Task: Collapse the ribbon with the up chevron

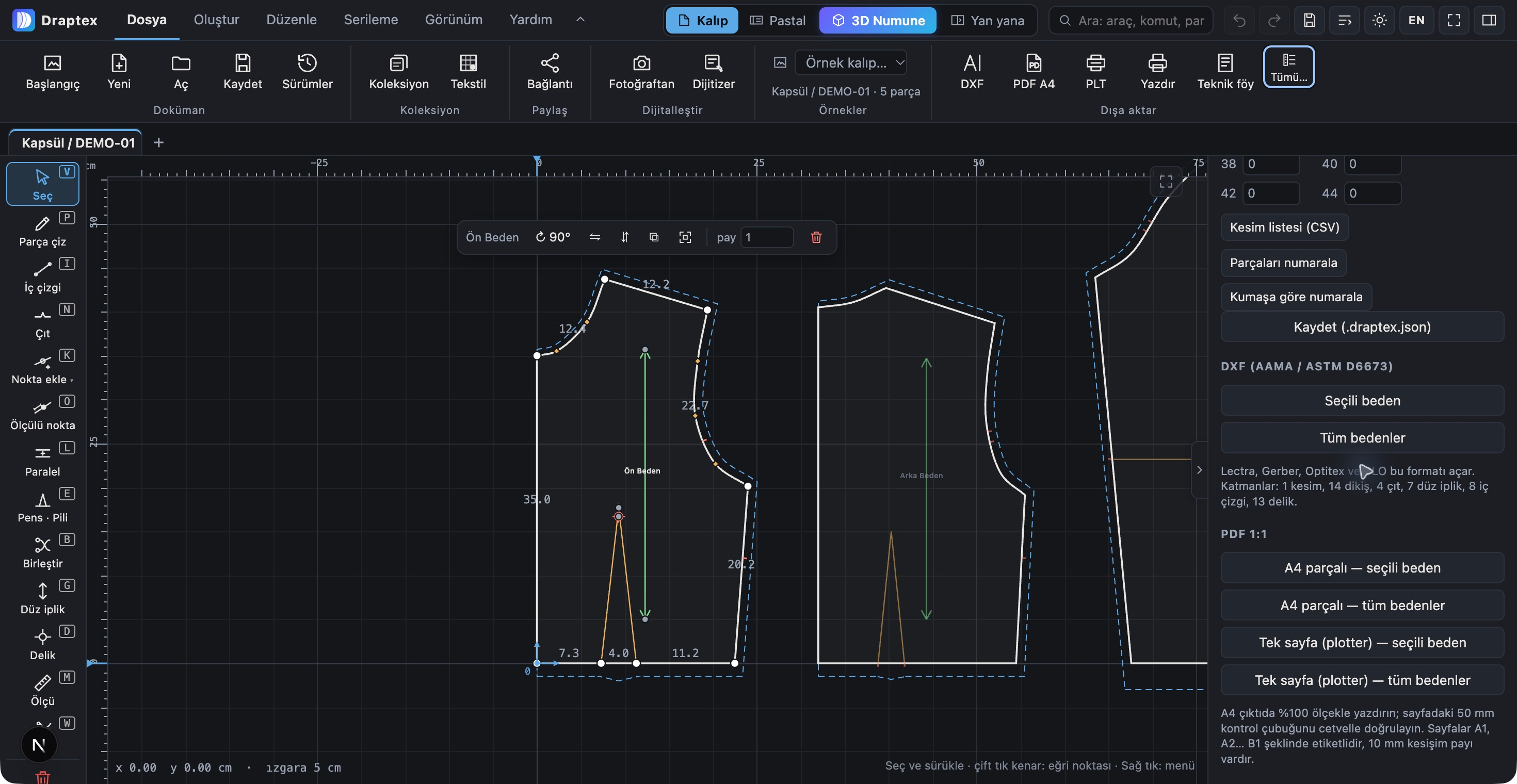Action: point(580,20)
